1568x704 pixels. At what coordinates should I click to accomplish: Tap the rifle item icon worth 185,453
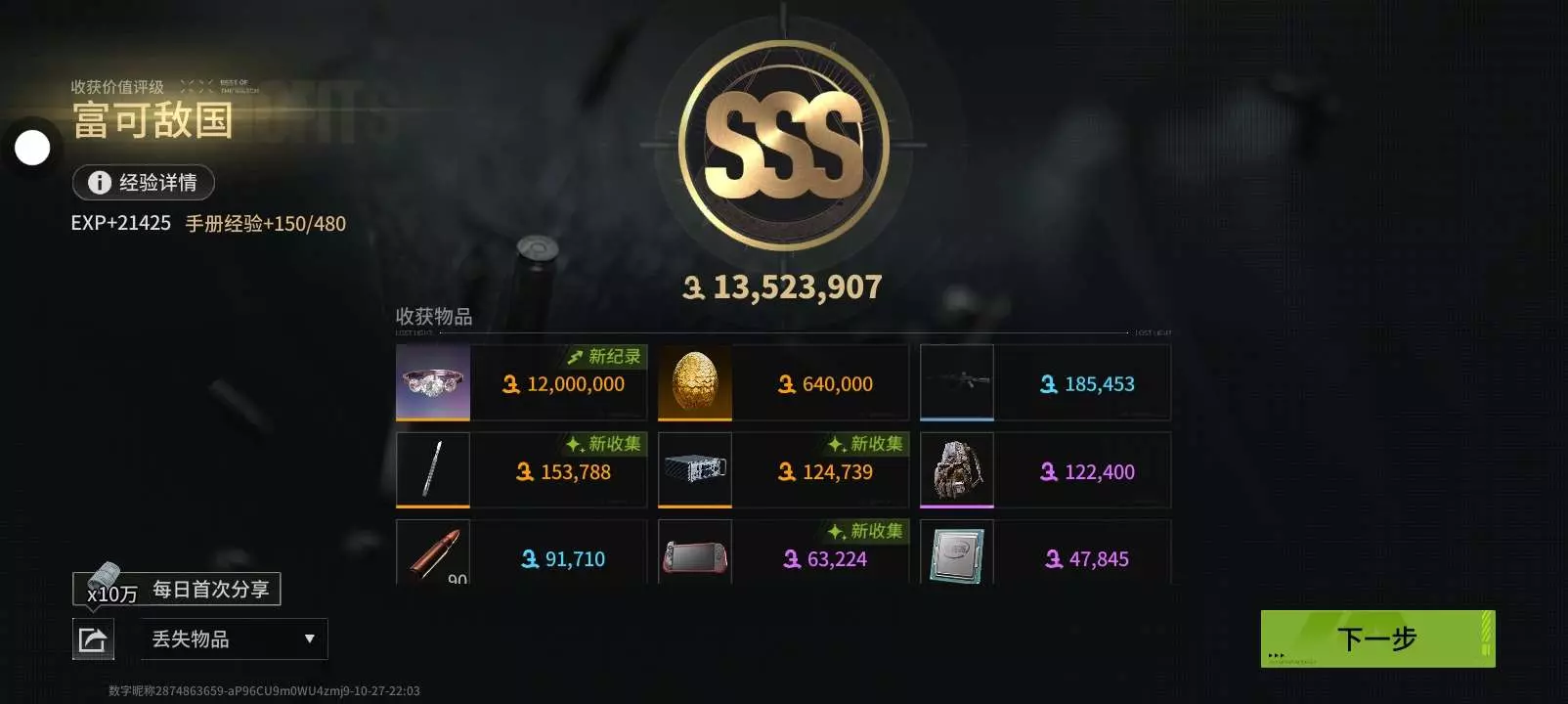[x=957, y=382]
